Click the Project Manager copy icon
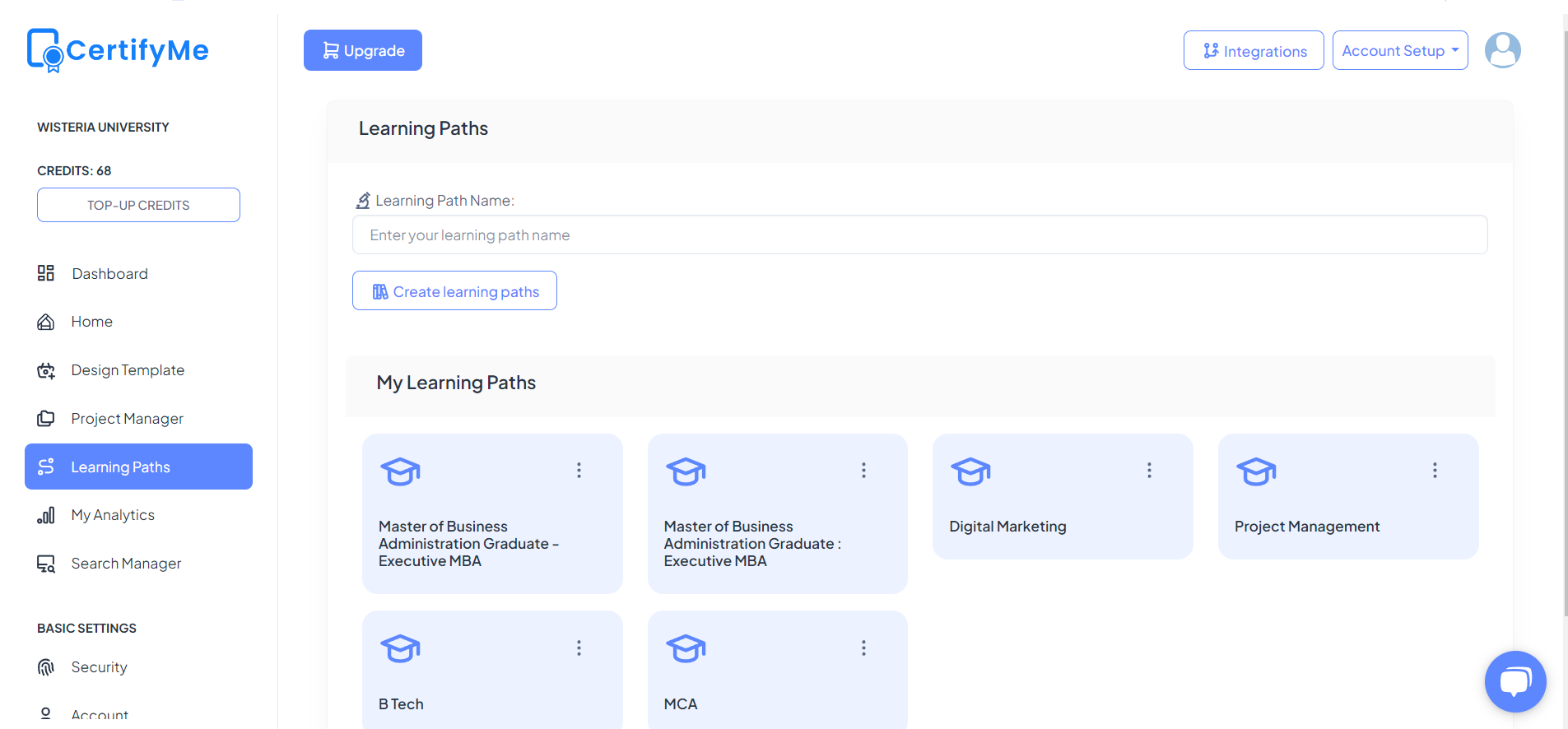The height and width of the screenshot is (729, 1568). pyautogui.click(x=46, y=419)
